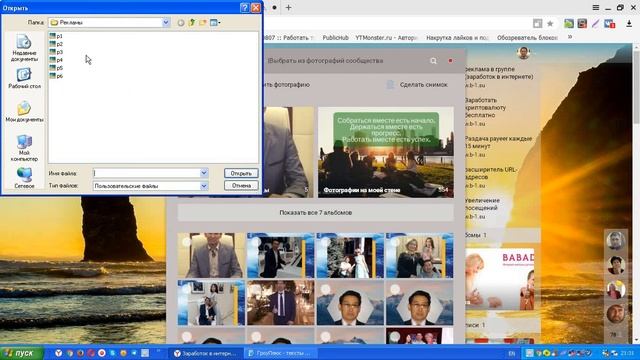Open the Реклама в группе ad link
This screenshot has width=640, height=360.
[499, 73]
